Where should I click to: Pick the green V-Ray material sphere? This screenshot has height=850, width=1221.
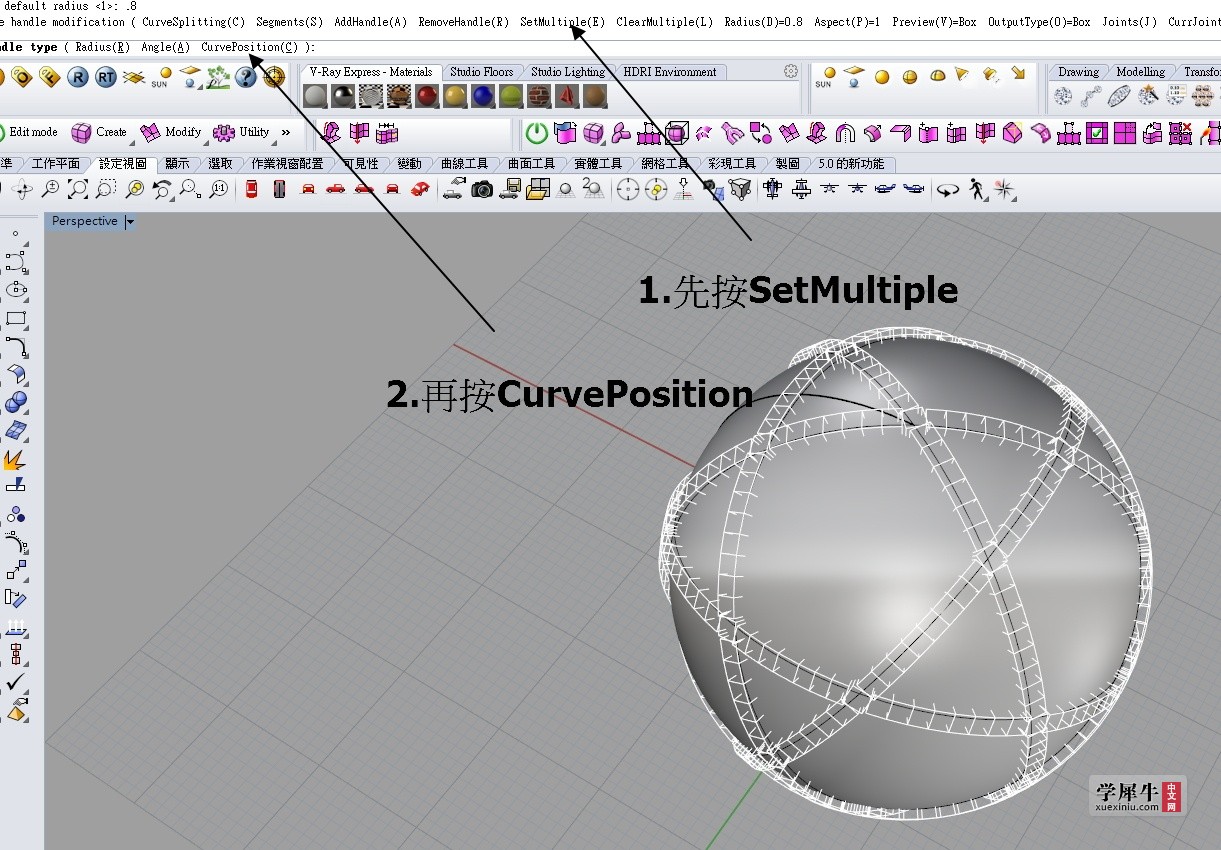tap(511, 96)
